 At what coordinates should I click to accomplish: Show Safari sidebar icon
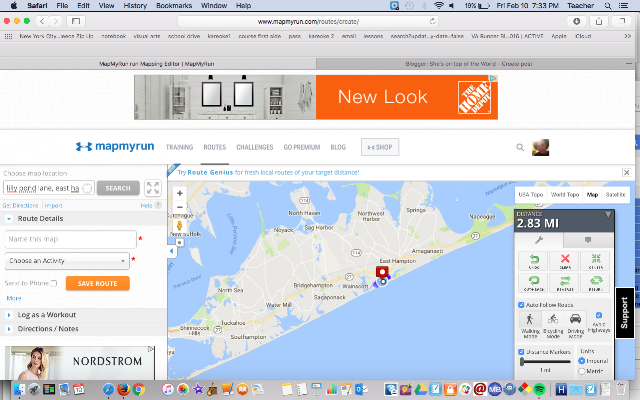click(x=76, y=21)
